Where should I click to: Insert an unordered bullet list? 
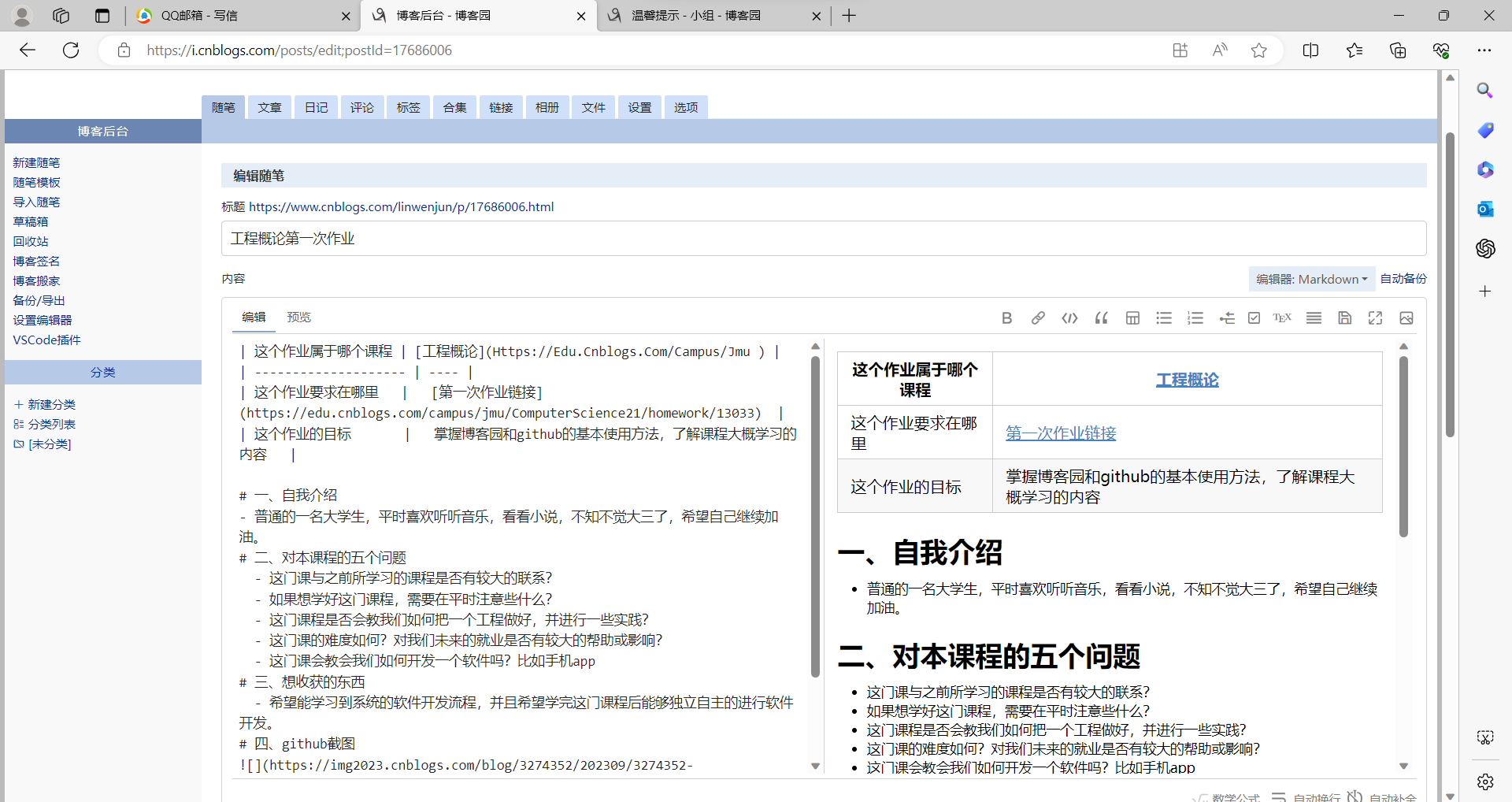click(x=1164, y=317)
